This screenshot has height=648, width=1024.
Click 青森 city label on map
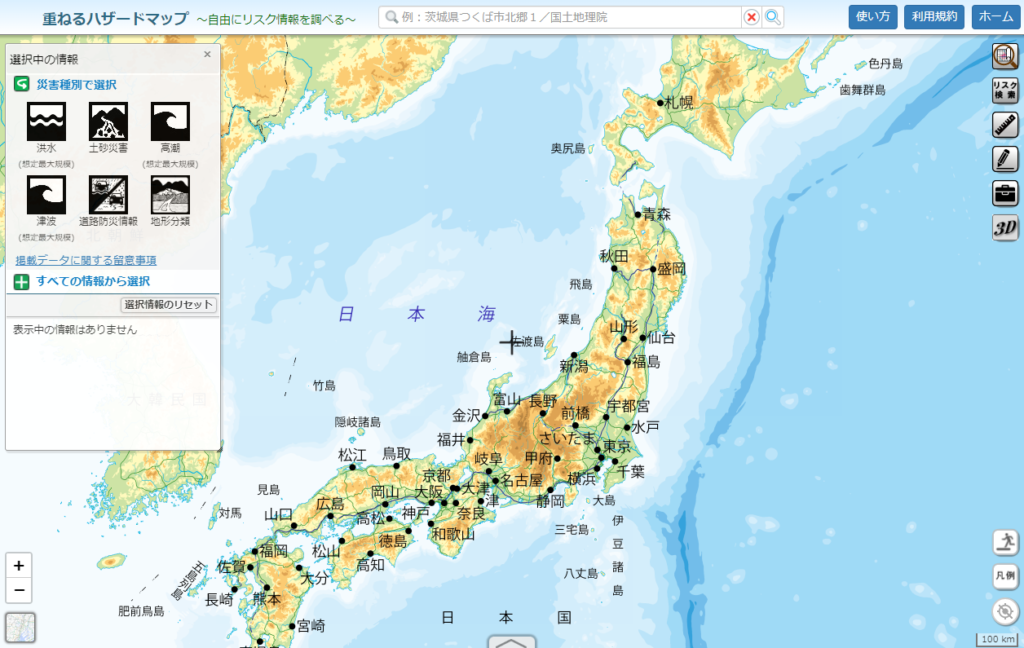(x=656, y=214)
